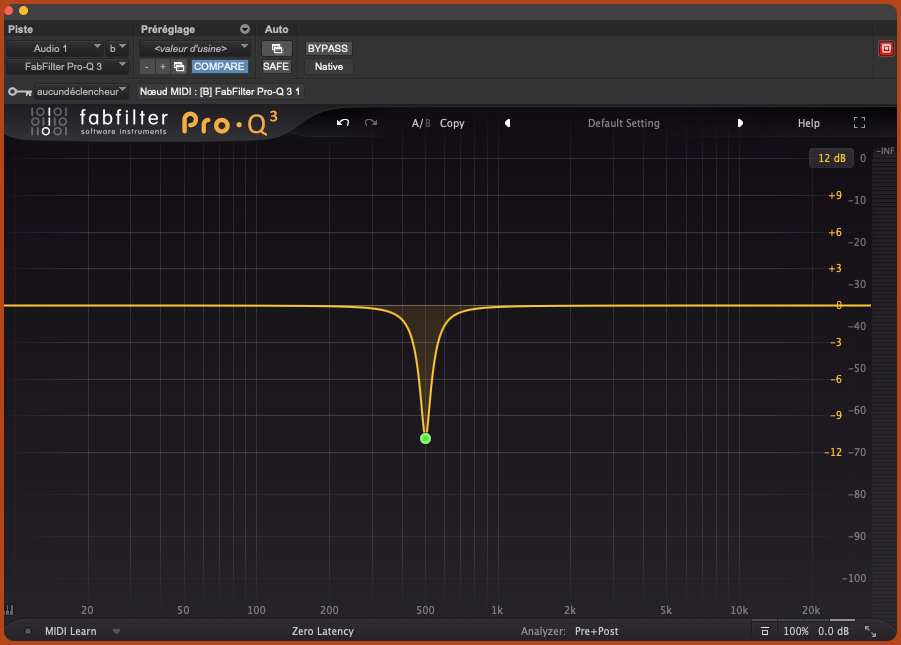Click Zero Latency processing mode
Screen dimensions: 901x645
tap(322, 631)
